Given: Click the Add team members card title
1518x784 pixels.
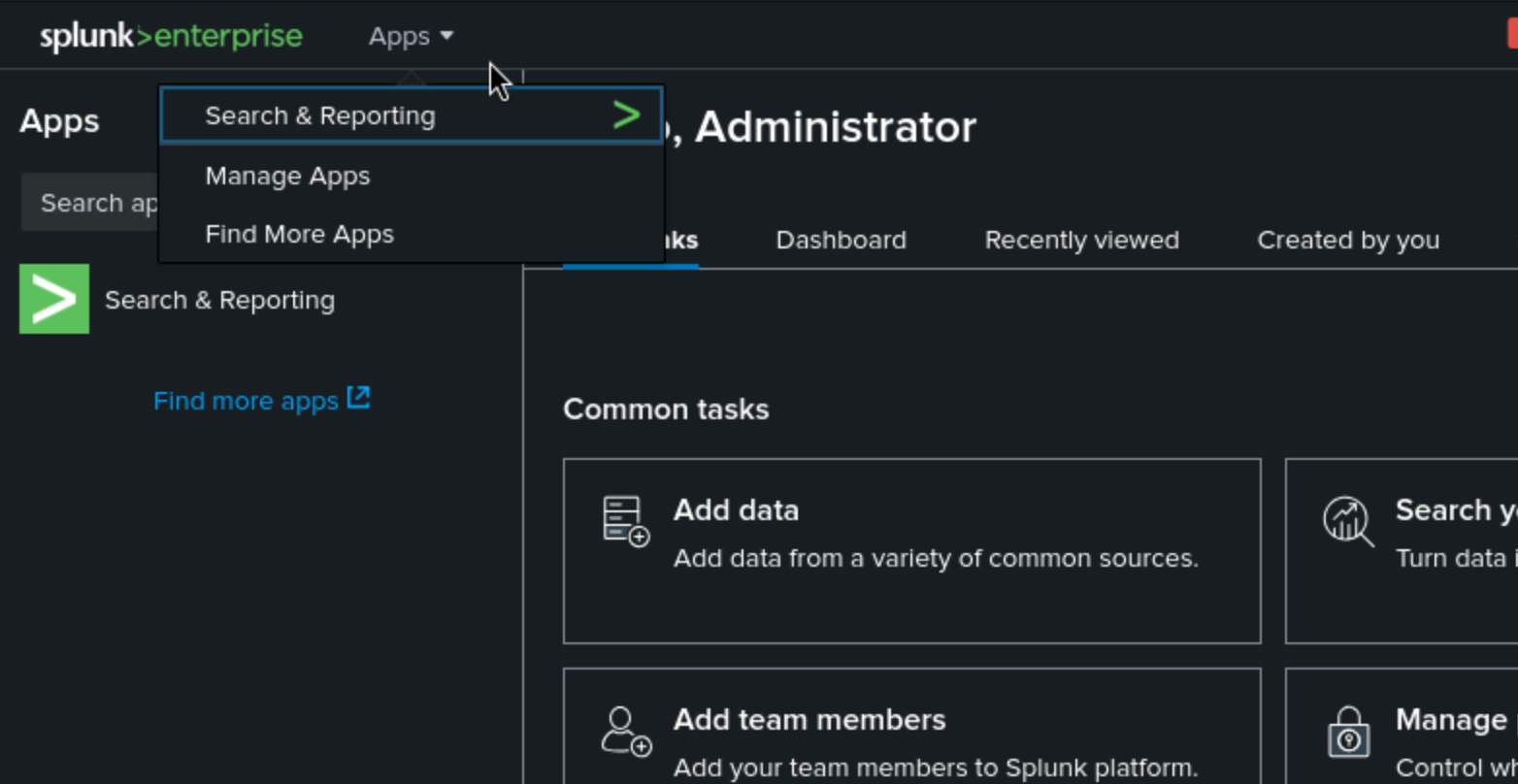Looking at the screenshot, I should click(x=808, y=720).
